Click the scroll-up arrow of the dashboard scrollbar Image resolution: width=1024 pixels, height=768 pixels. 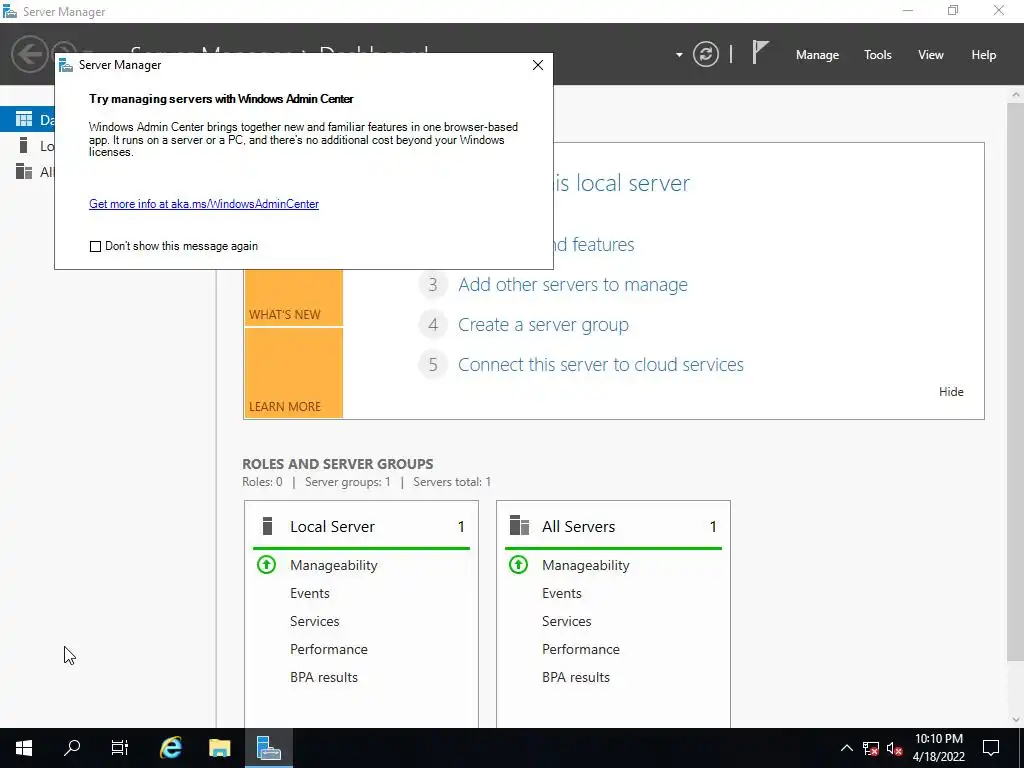pos(1016,95)
